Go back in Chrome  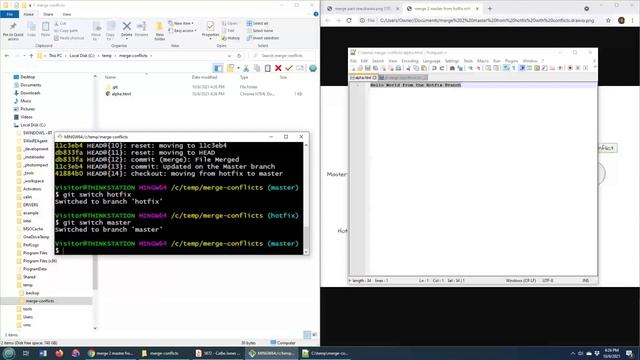coord(327,20)
